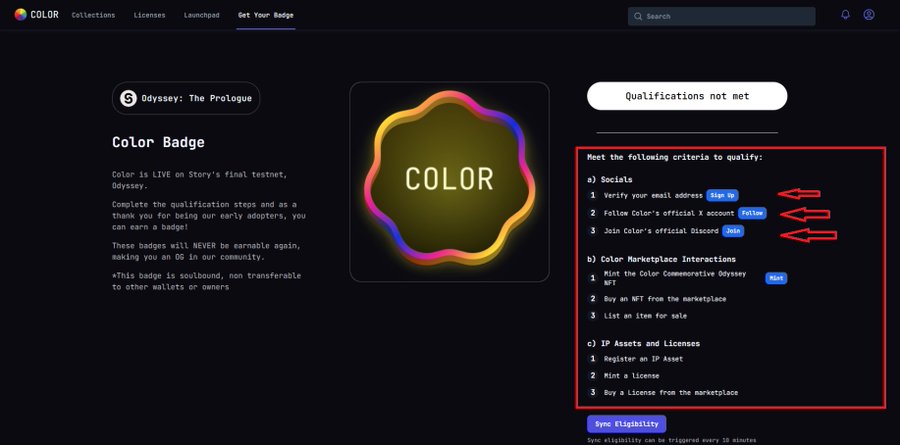Click the COLOR badge image

(x=449, y=181)
